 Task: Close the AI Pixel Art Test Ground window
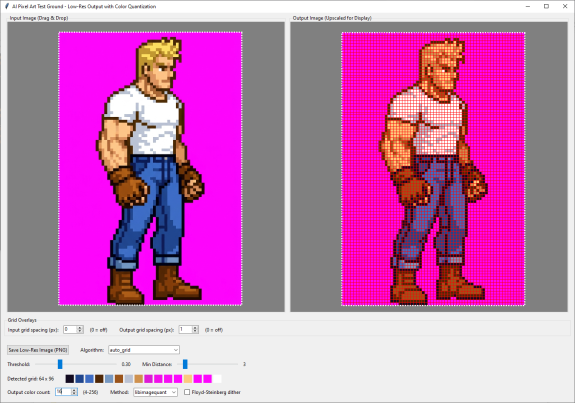pyautogui.click(x=565, y=6)
